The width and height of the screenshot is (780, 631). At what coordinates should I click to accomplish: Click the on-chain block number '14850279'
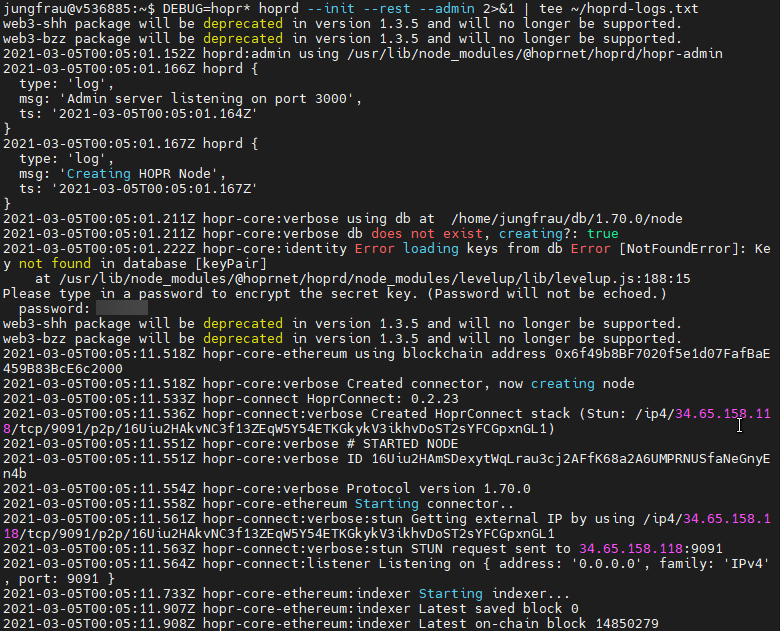(x=627, y=624)
